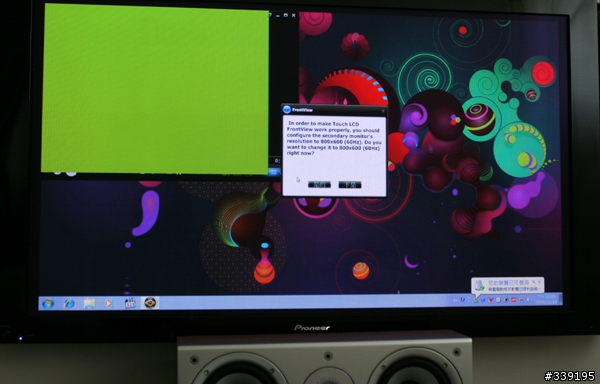Click the language bar indicator in tray

(x=455, y=300)
